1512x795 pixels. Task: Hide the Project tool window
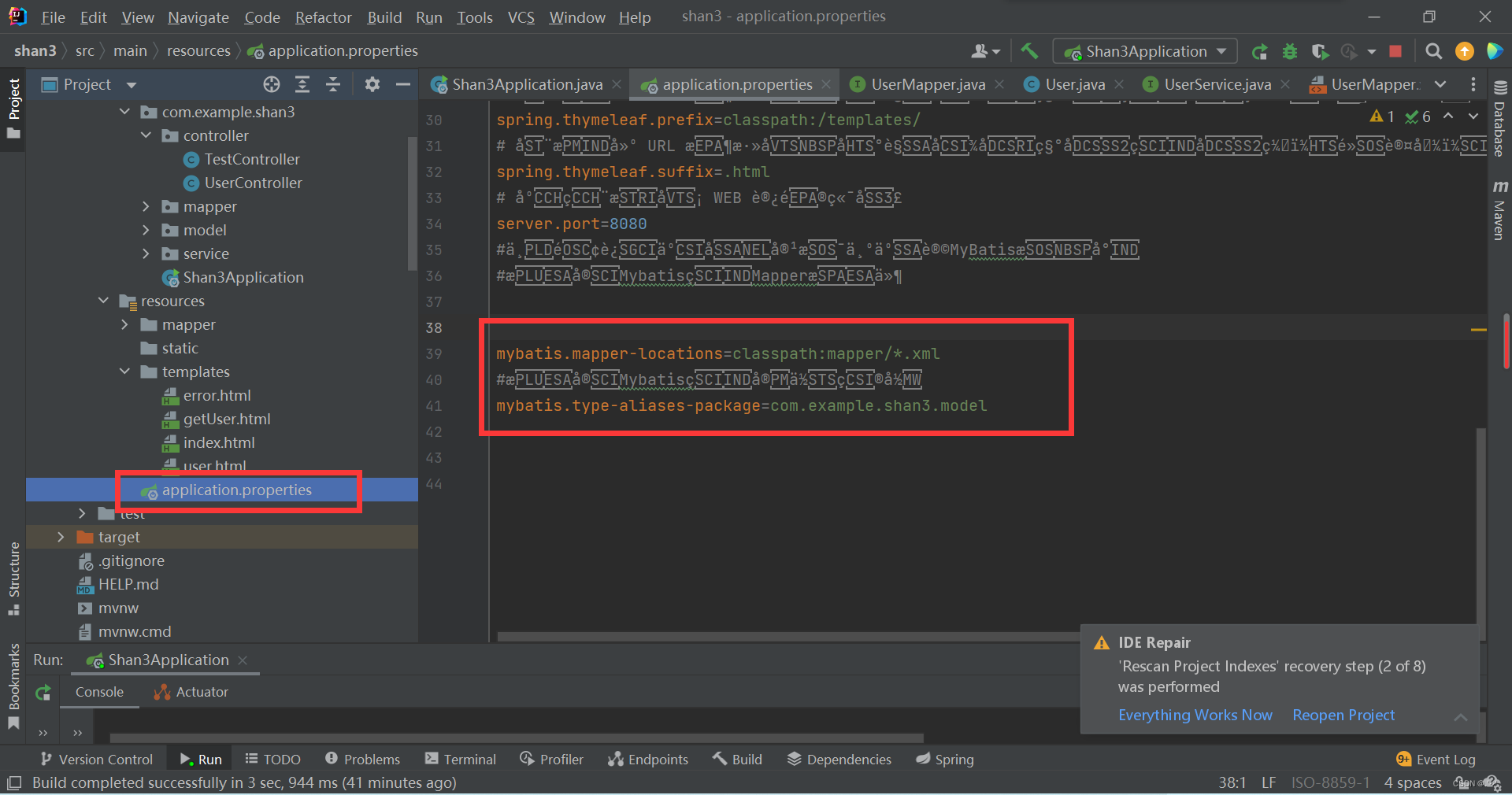pos(403,84)
